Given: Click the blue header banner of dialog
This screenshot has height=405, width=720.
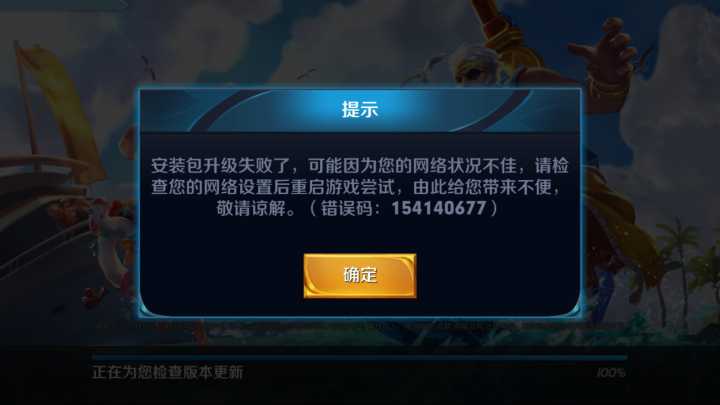Looking at the screenshot, I should coord(360,110).
